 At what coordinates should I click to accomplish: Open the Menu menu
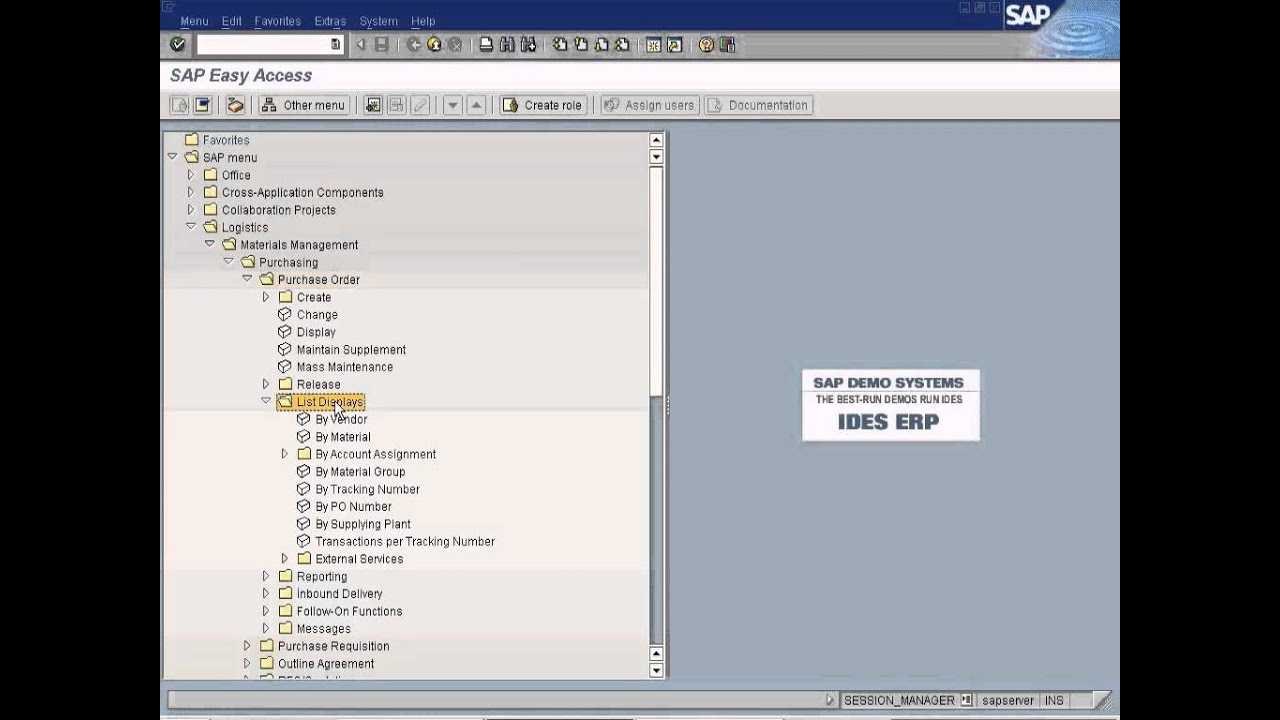pyautogui.click(x=194, y=21)
